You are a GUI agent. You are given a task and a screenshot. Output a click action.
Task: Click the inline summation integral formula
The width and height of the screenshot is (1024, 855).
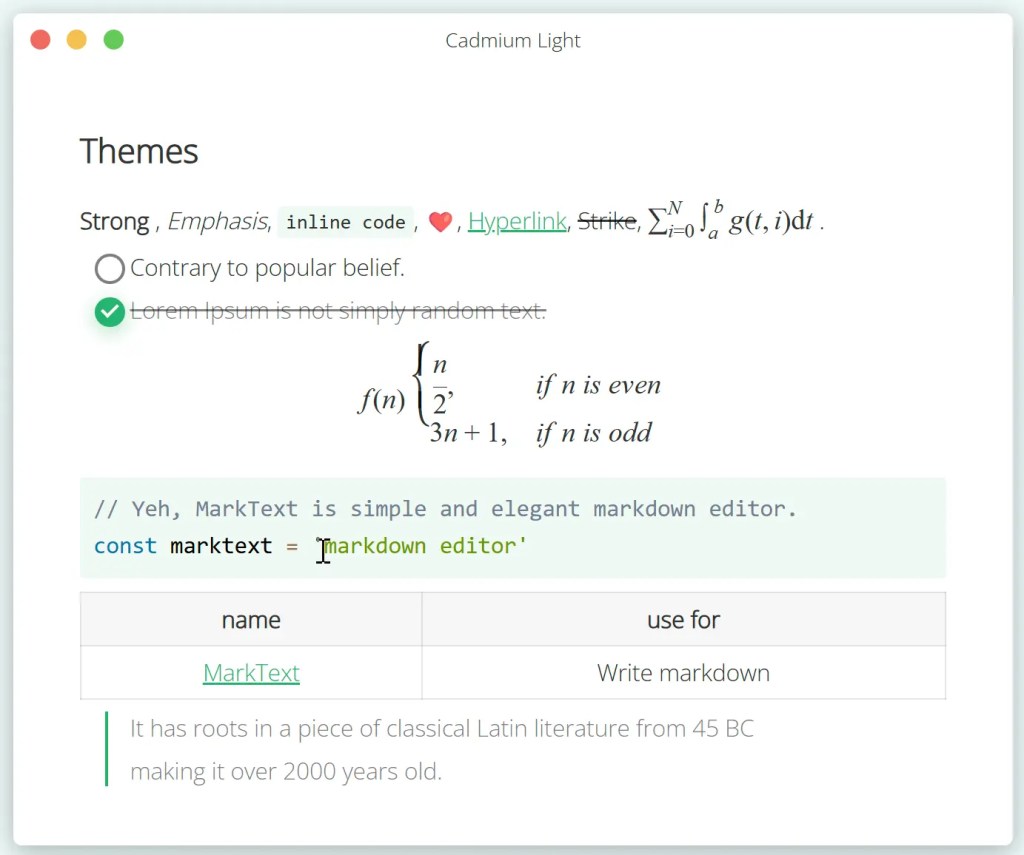pos(732,221)
